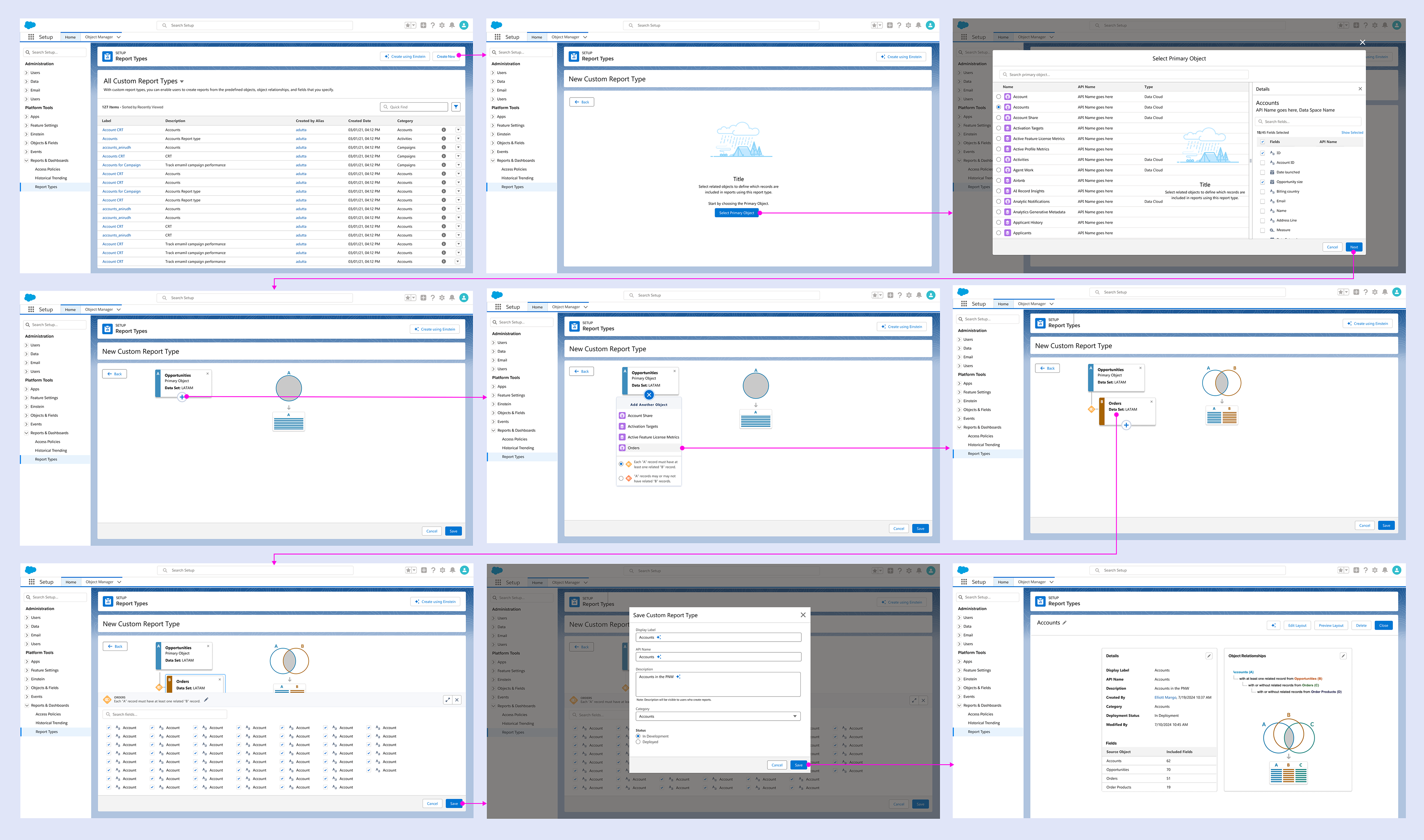Click the pencil icon on the Details card
The width and height of the screenshot is (1424, 840).
(x=1209, y=656)
